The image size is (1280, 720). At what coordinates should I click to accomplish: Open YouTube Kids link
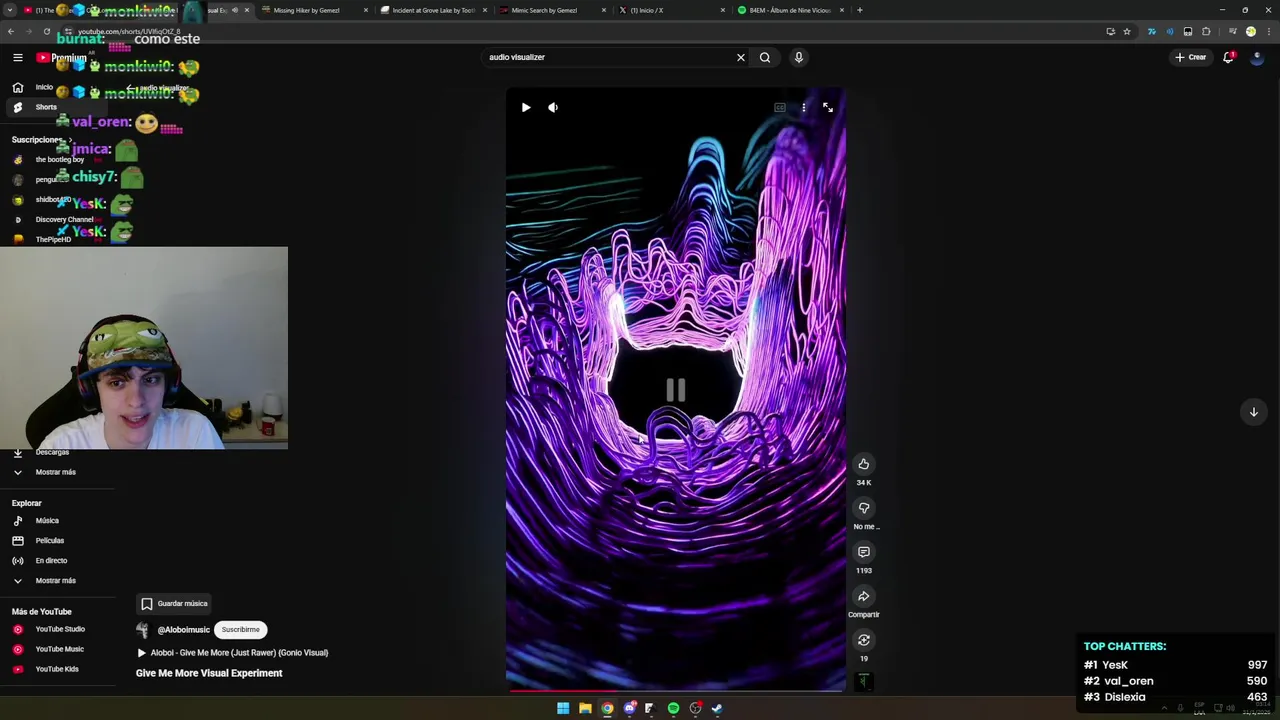point(55,669)
